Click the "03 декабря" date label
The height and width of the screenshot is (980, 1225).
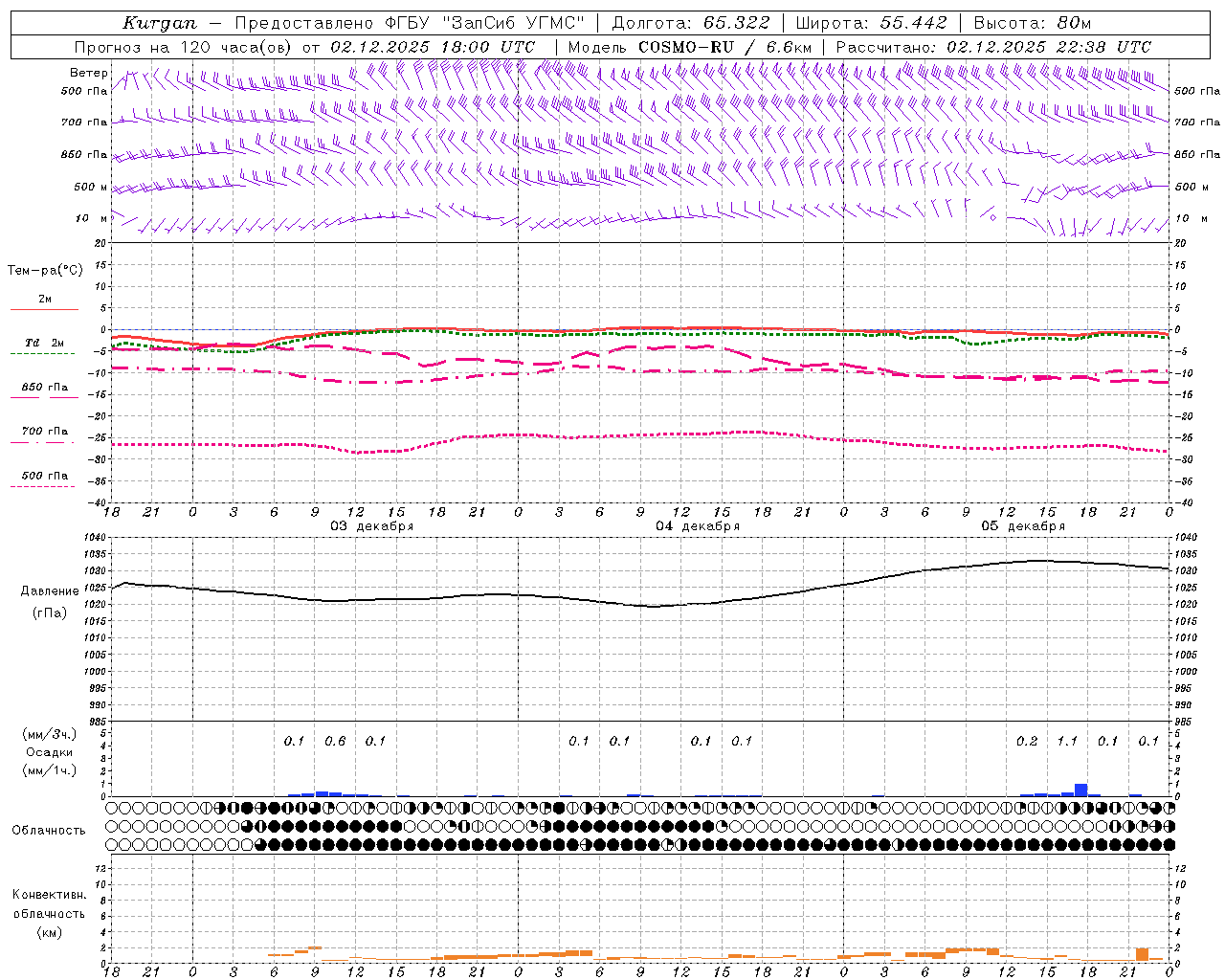pyautogui.click(x=372, y=526)
